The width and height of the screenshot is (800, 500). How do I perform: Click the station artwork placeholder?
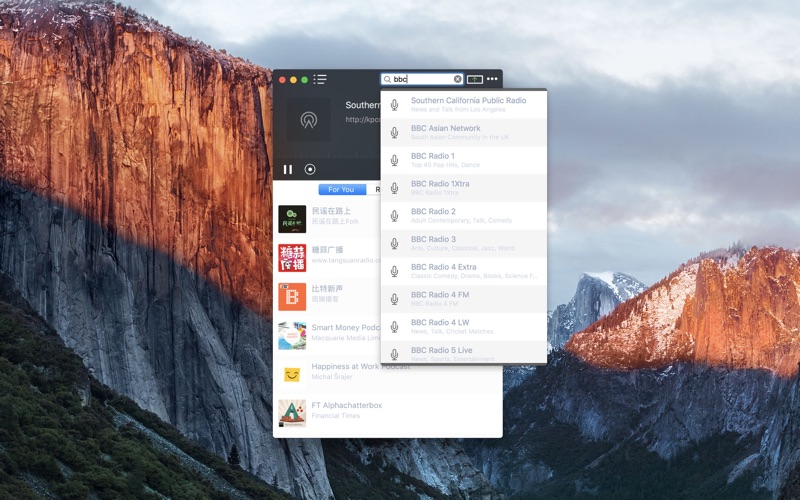tap(309, 120)
